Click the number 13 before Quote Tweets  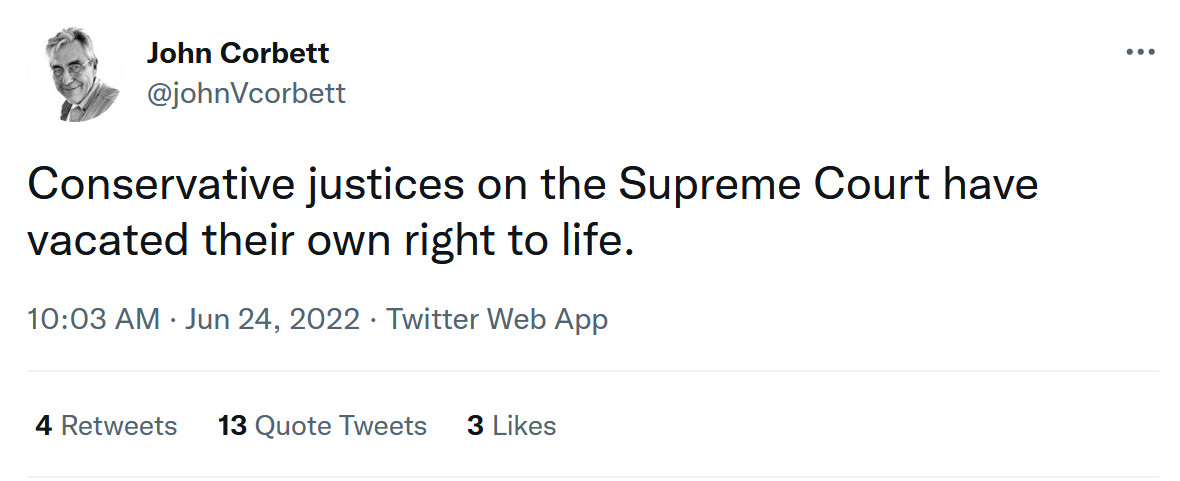(232, 425)
